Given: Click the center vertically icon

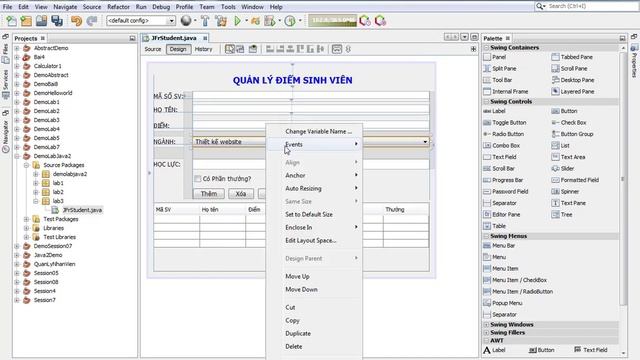Looking at the screenshot, I should click(x=320, y=49).
